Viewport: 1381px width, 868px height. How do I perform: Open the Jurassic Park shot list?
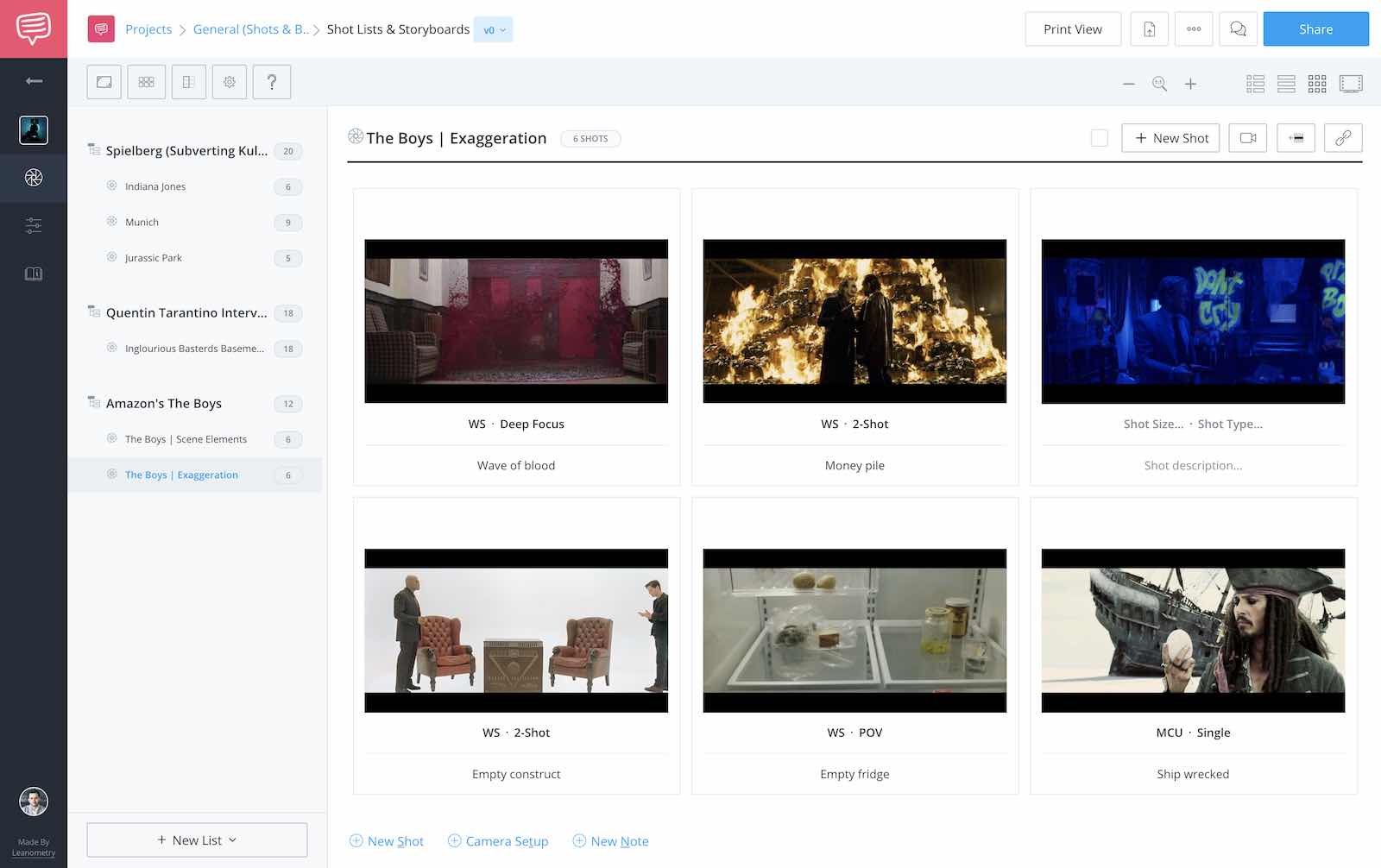point(195,258)
